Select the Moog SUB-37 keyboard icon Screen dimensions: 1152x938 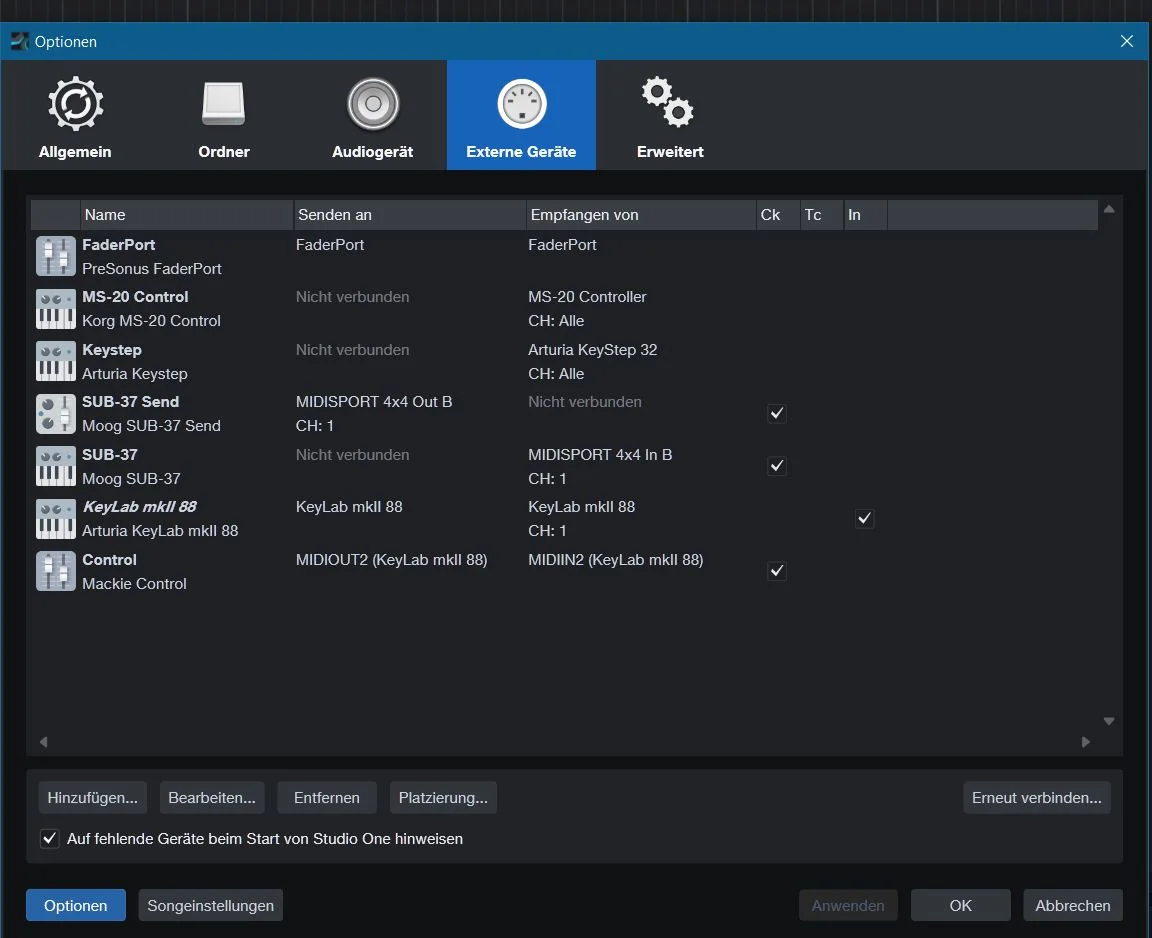pyautogui.click(x=56, y=466)
